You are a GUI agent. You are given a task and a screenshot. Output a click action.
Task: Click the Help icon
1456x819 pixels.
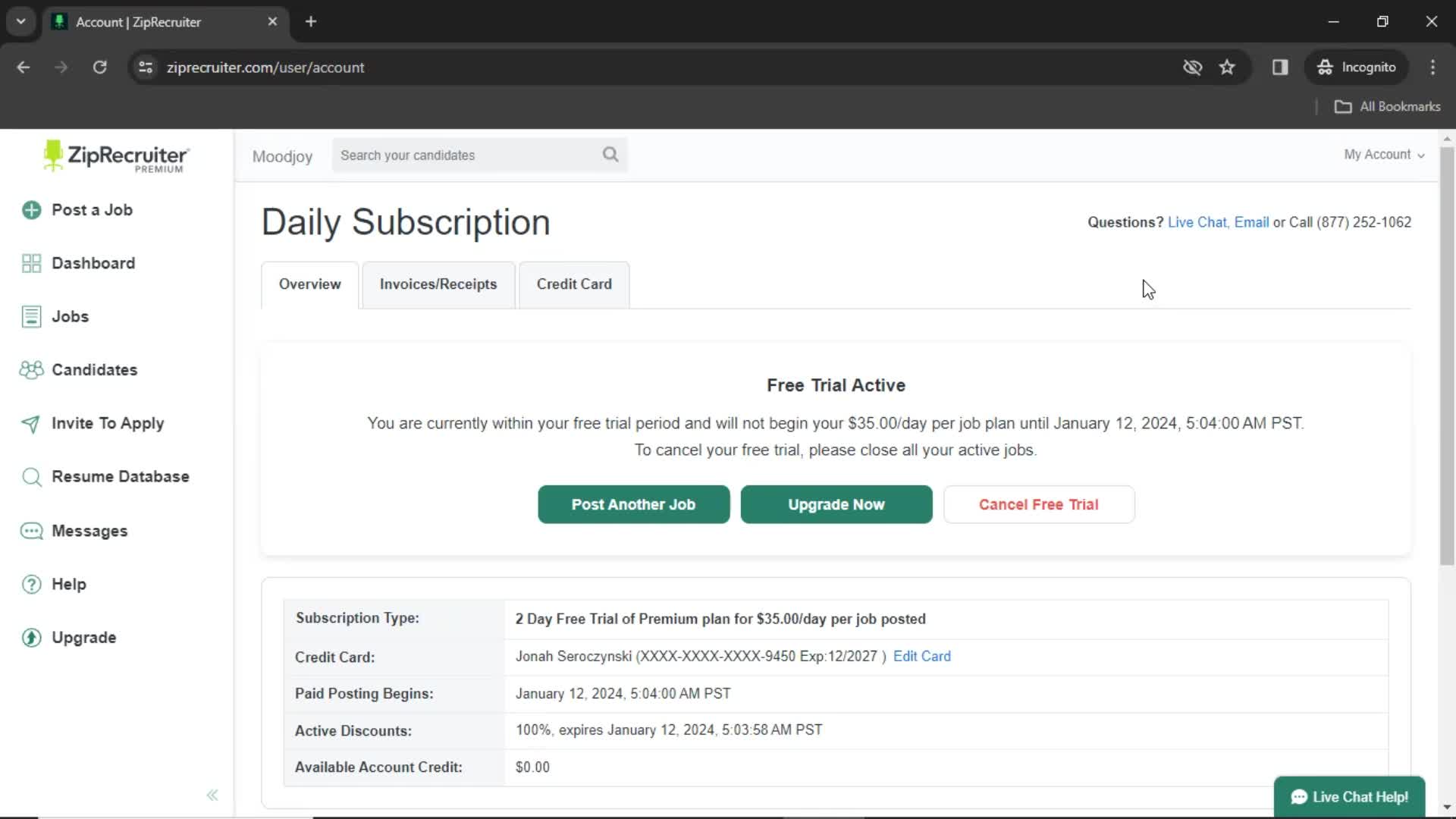32,583
